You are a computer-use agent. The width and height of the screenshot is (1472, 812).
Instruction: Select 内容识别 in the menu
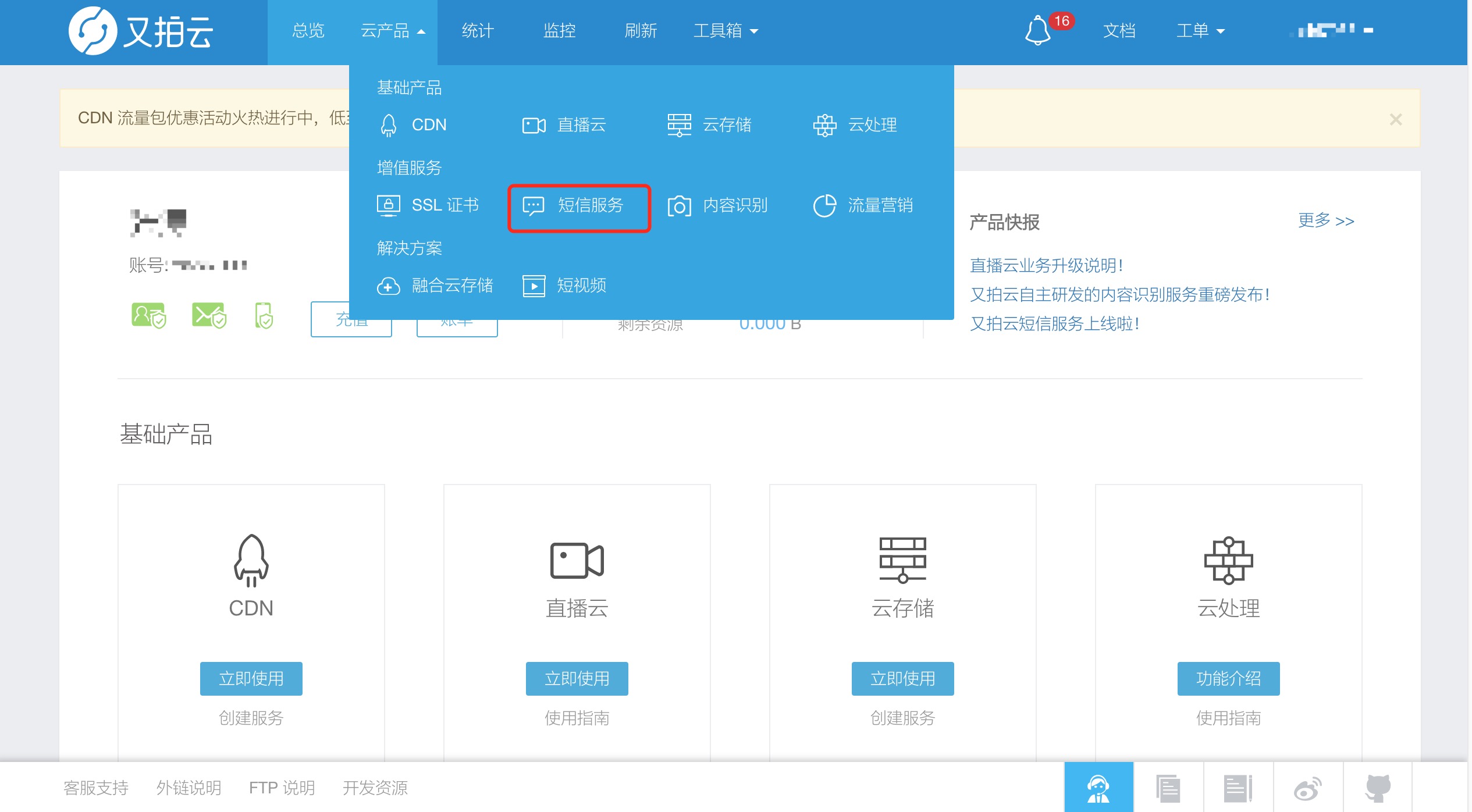pos(718,205)
